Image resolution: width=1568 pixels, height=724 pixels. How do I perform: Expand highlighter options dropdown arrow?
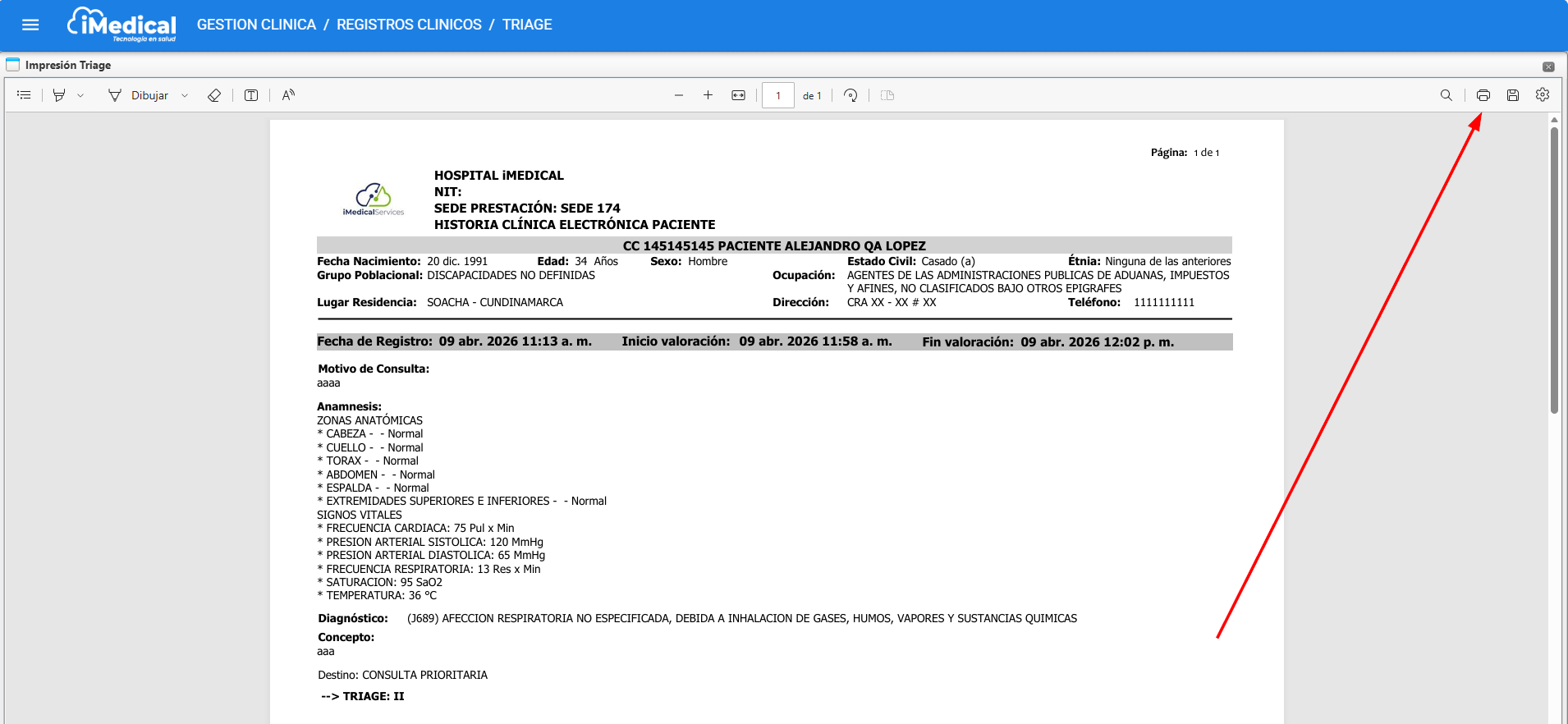(80, 95)
